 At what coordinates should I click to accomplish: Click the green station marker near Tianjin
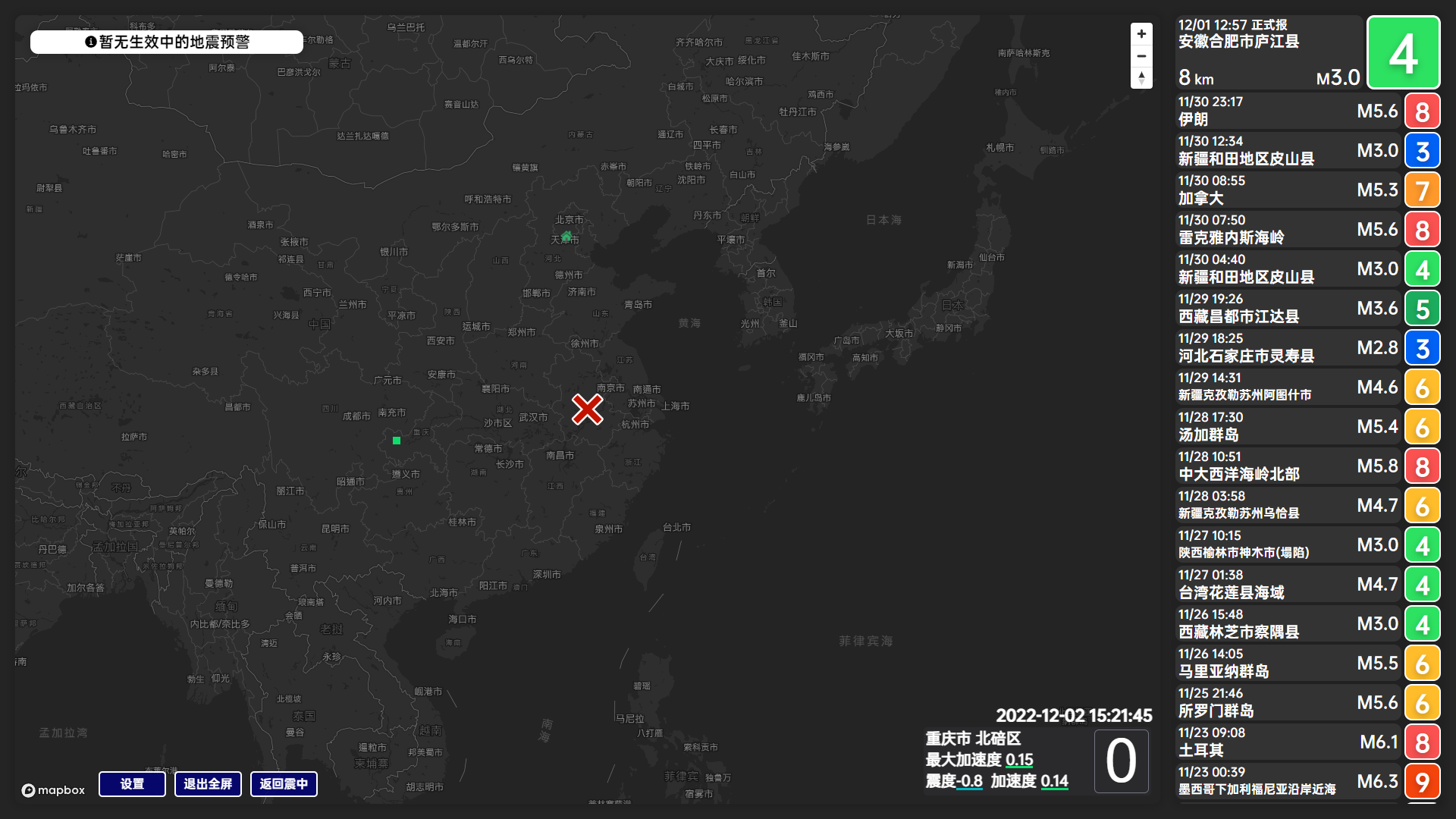(566, 237)
